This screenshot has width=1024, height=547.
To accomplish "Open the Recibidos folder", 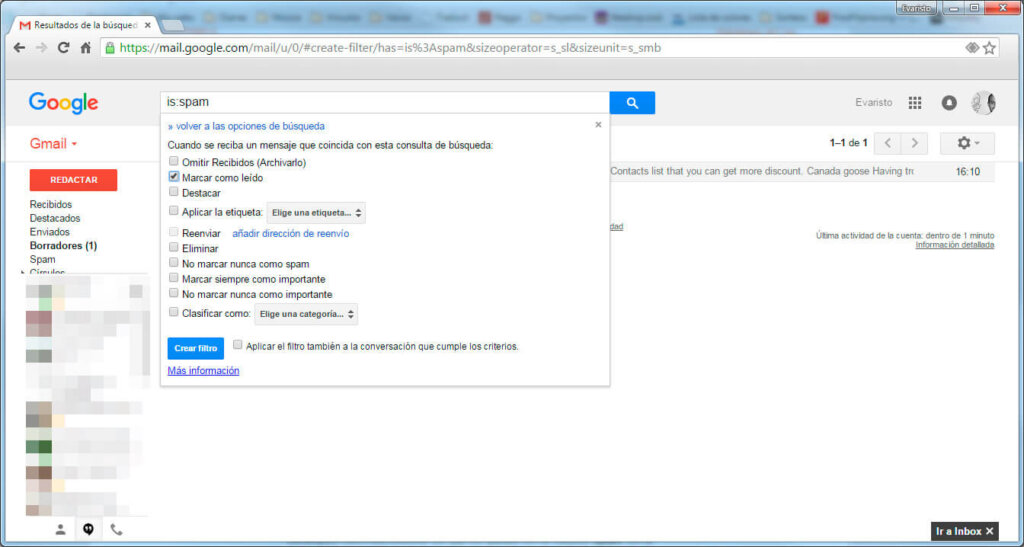I will [x=51, y=204].
